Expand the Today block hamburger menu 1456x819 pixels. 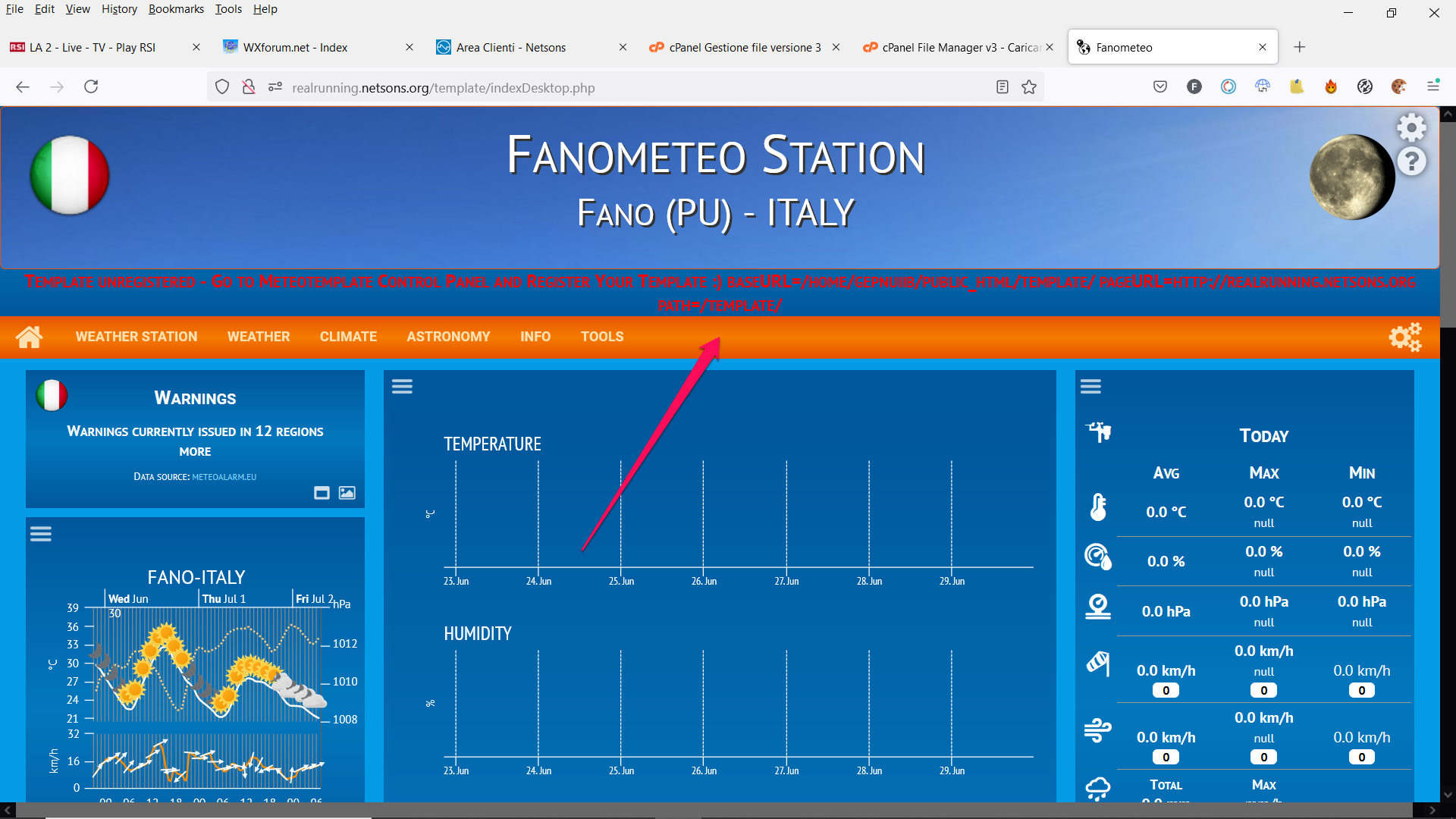1090,387
